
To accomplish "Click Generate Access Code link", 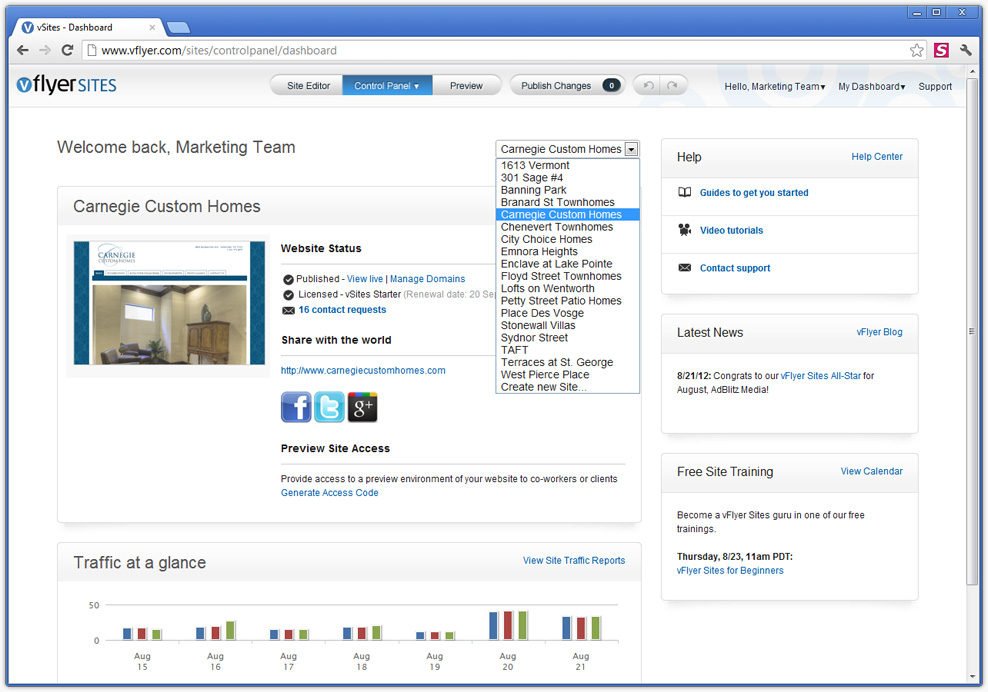I will 330,493.
